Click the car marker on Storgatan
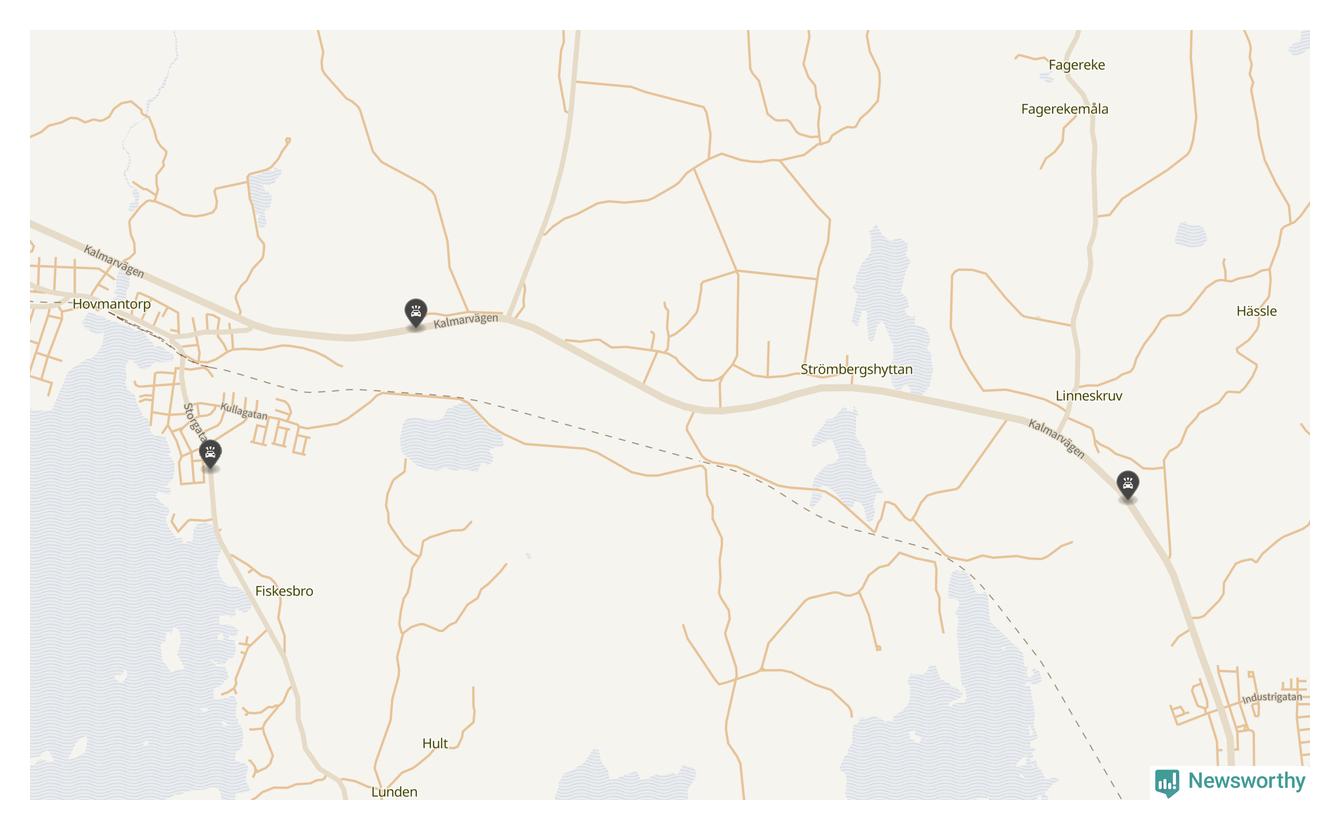Screen dimensions: 1340x830 [x=210, y=455]
